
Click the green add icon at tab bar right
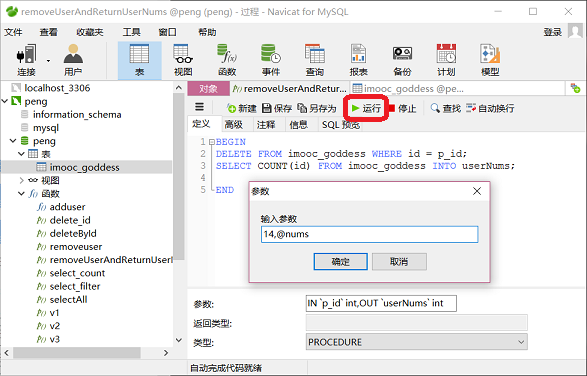click(575, 89)
